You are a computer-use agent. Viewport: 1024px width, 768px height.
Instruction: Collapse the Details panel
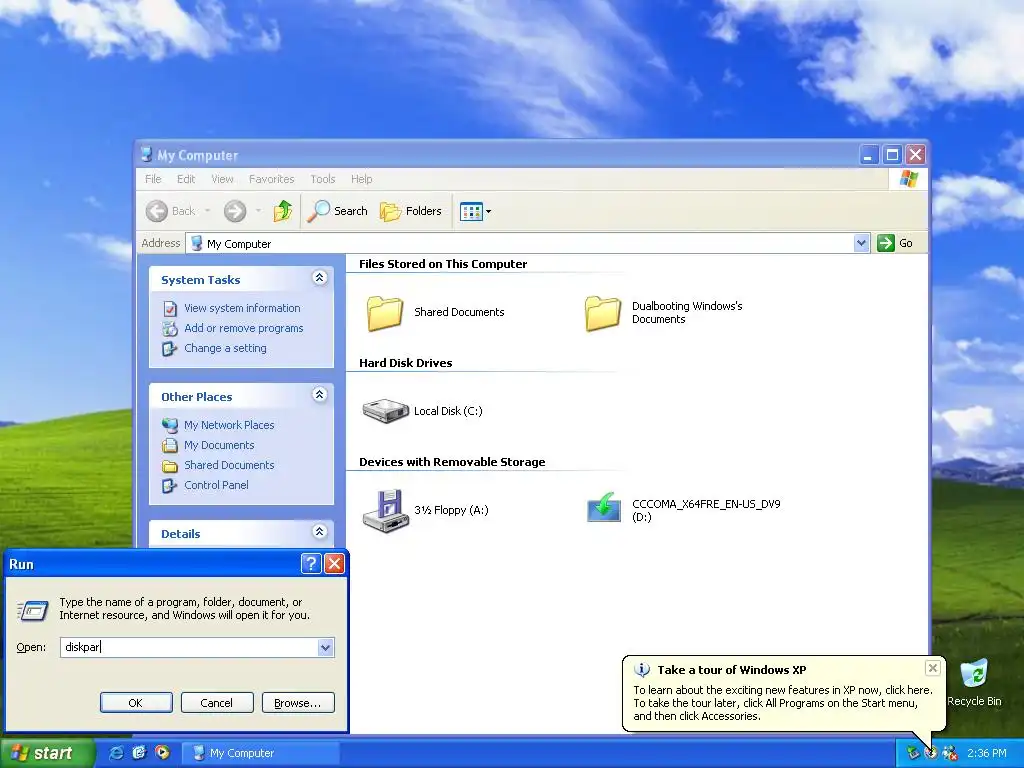click(319, 532)
